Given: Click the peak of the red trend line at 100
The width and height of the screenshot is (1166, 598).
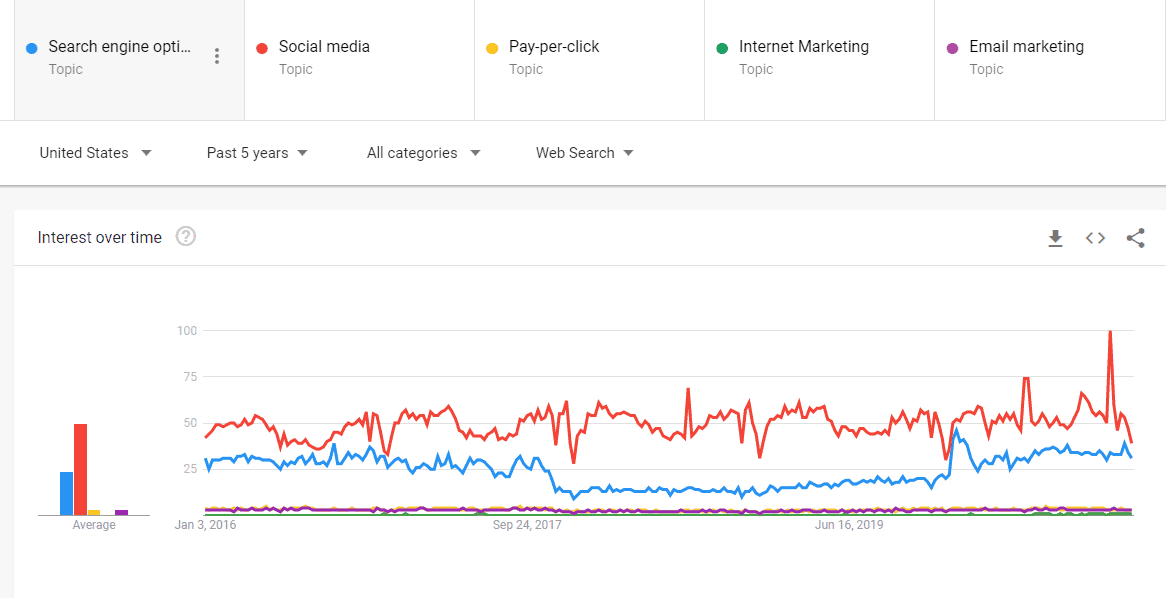Looking at the screenshot, I should pyautogui.click(x=1110, y=332).
